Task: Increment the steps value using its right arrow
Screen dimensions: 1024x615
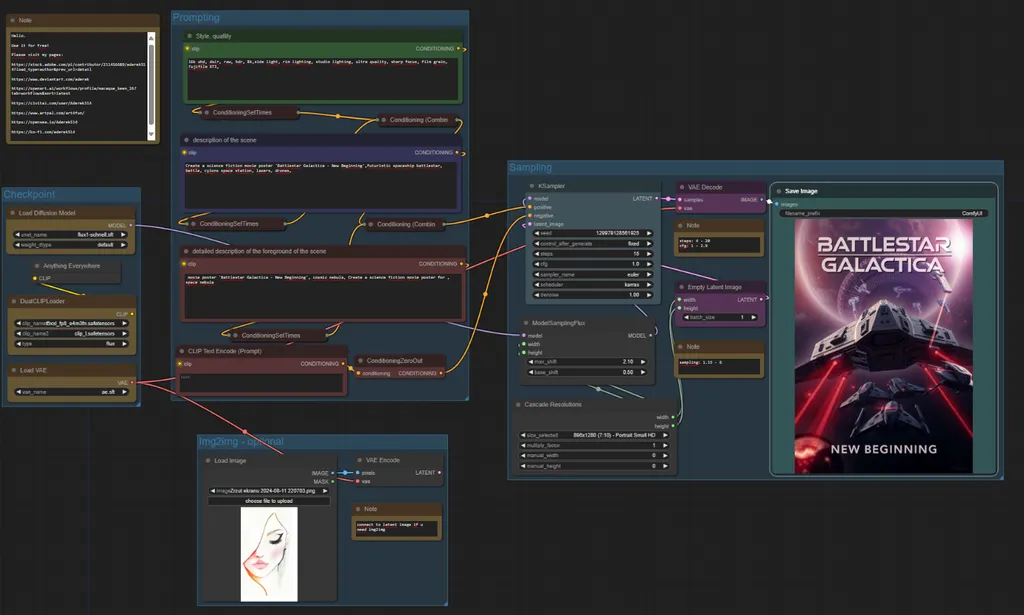Action: [649, 254]
